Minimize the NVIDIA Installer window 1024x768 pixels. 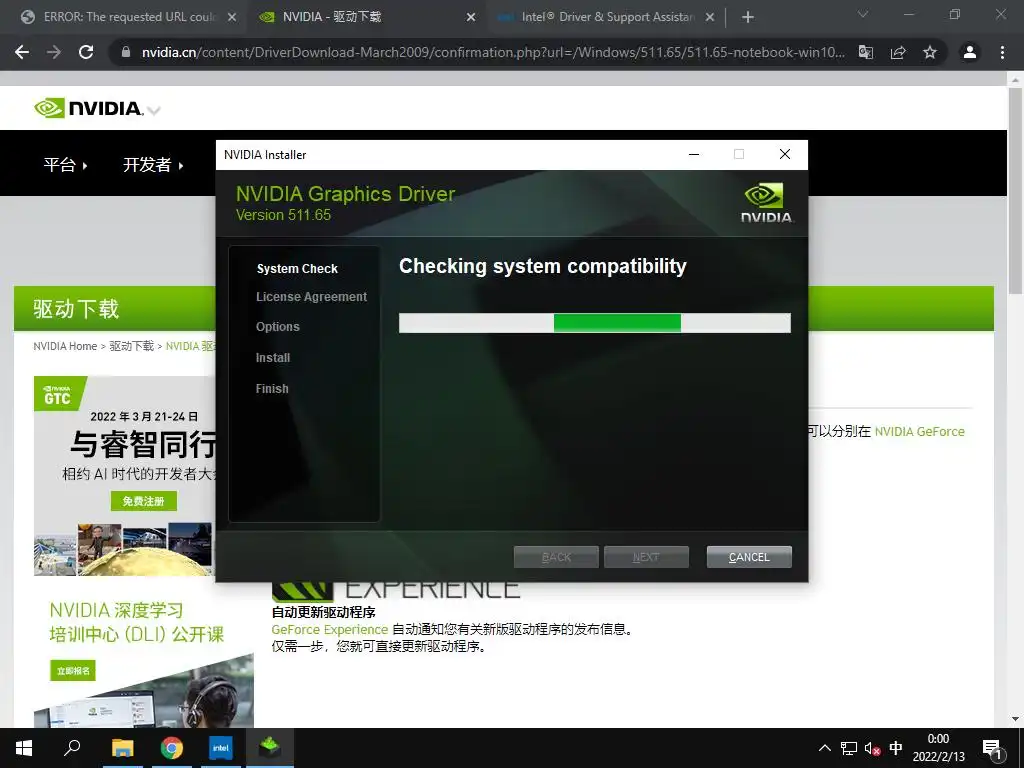pyautogui.click(x=694, y=154)
